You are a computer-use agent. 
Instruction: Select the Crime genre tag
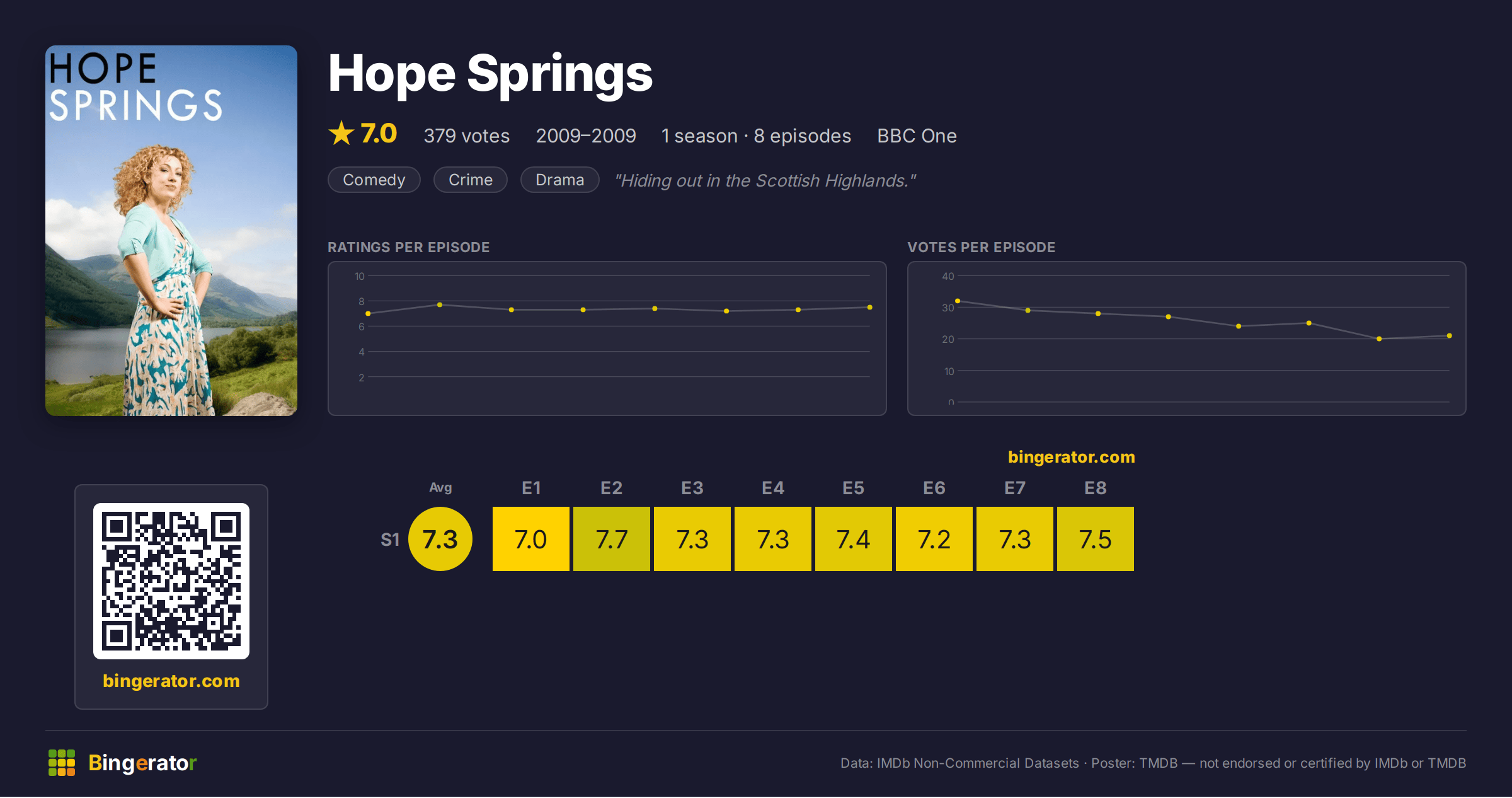[x=471, y=180]
